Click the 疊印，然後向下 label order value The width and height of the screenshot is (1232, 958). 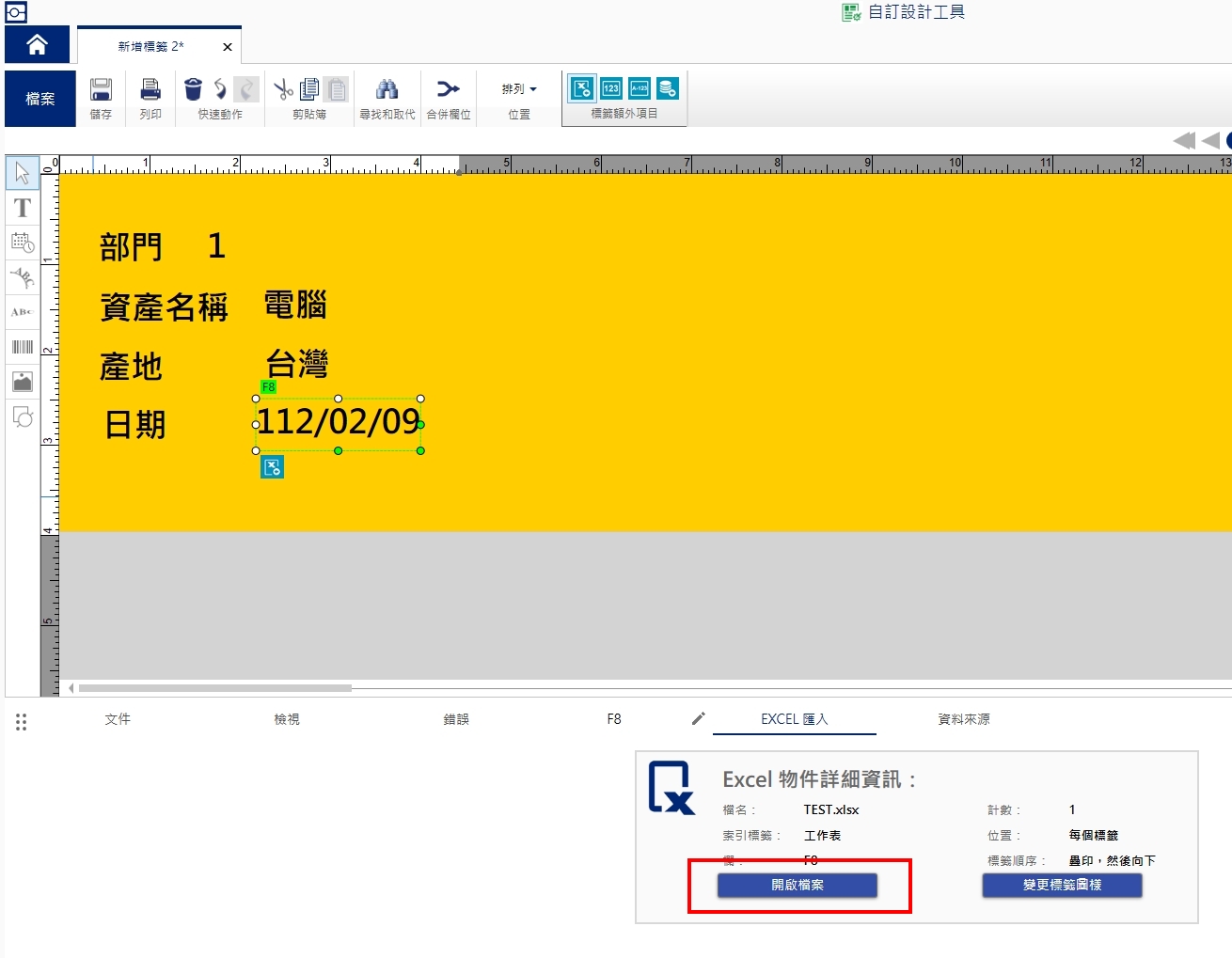(1113, 860)
